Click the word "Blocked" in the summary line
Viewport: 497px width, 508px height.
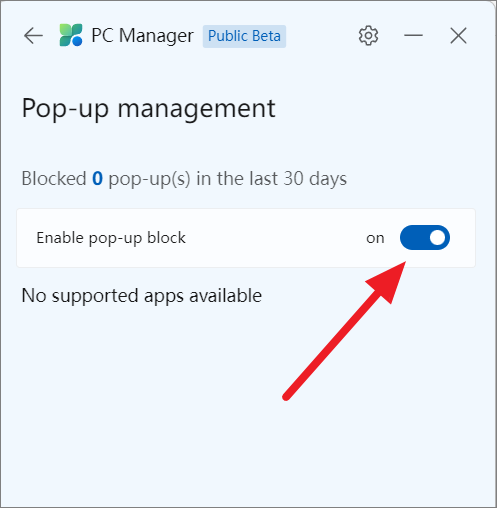[54, 178]
